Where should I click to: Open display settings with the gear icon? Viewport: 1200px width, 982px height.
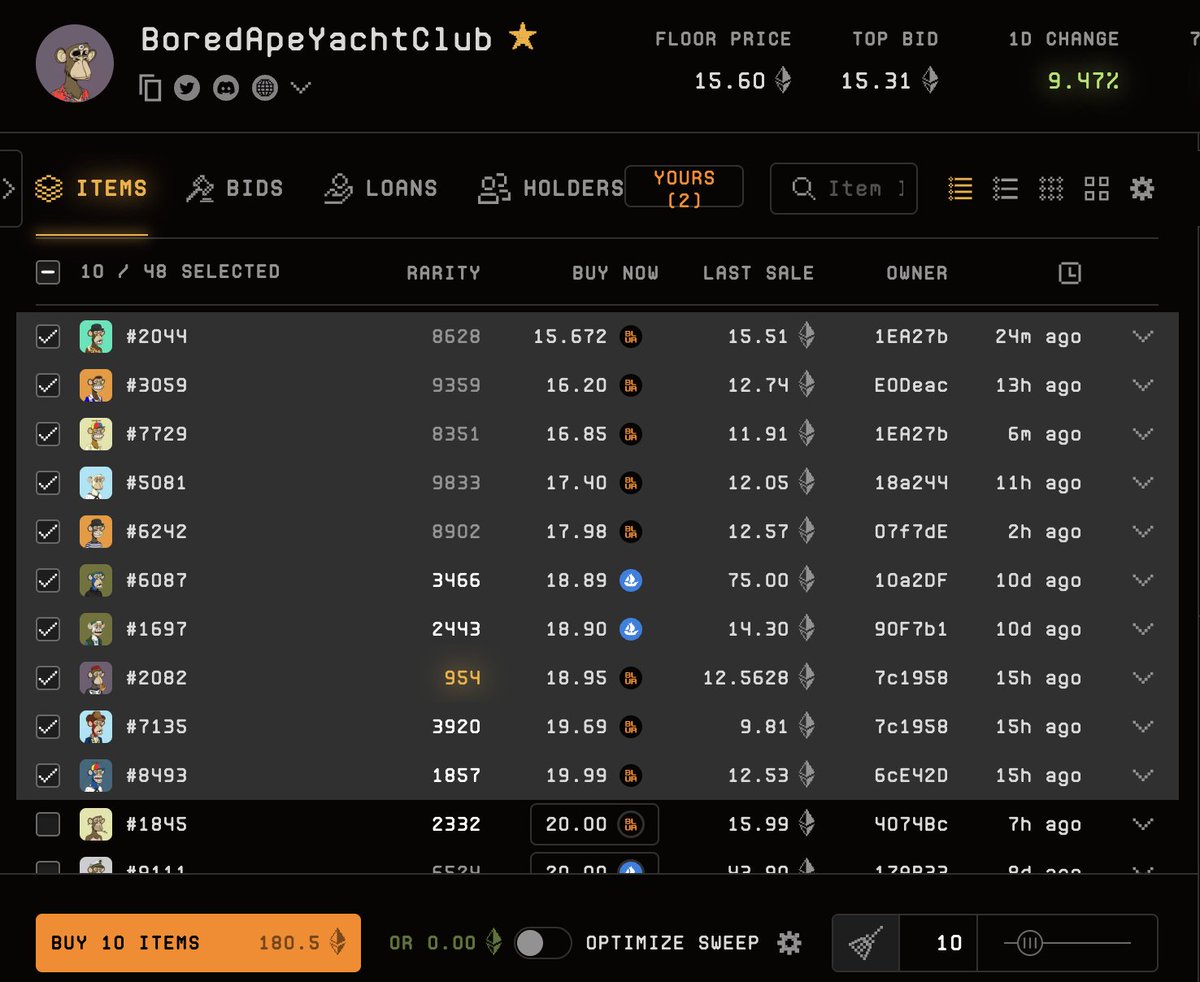pyautogui.click(x=1142, y=187)
